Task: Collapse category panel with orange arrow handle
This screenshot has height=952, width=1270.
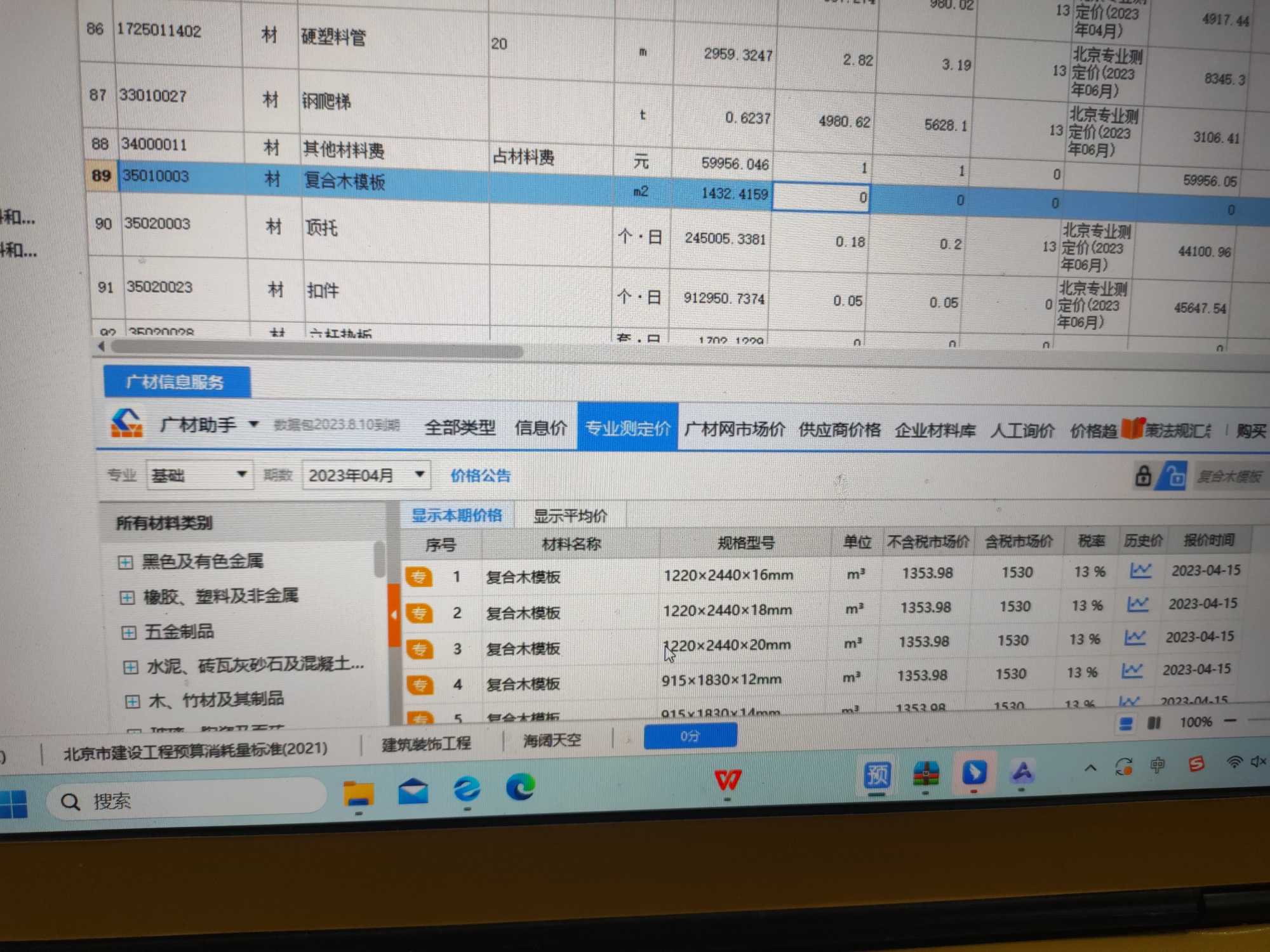Action: pyautogui.click(x=394, y=614)
